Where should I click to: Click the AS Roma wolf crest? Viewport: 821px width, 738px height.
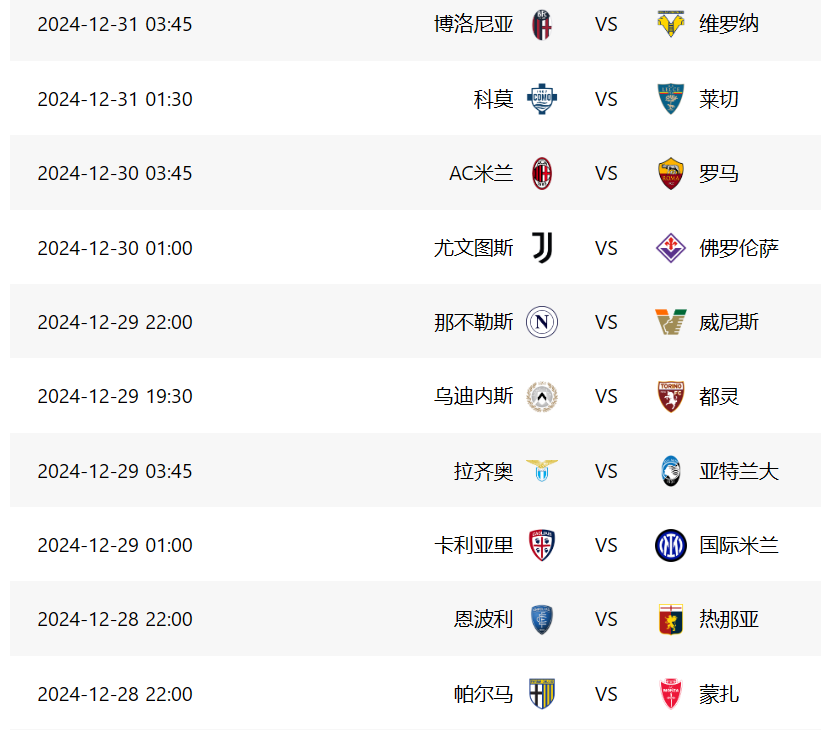coord(671,173)
